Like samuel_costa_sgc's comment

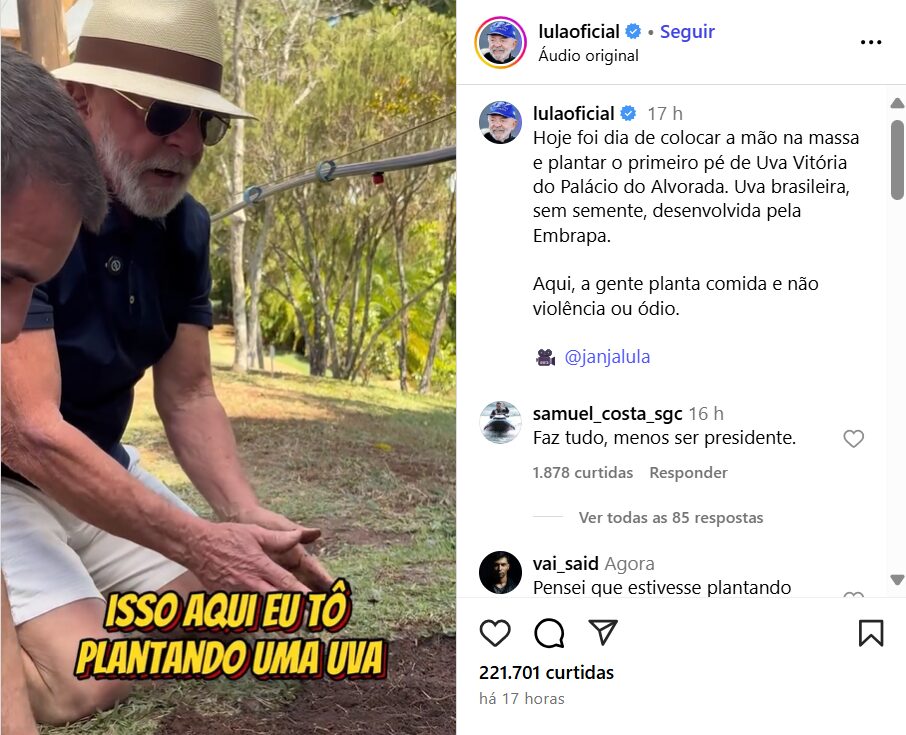(x=853, y=439)
